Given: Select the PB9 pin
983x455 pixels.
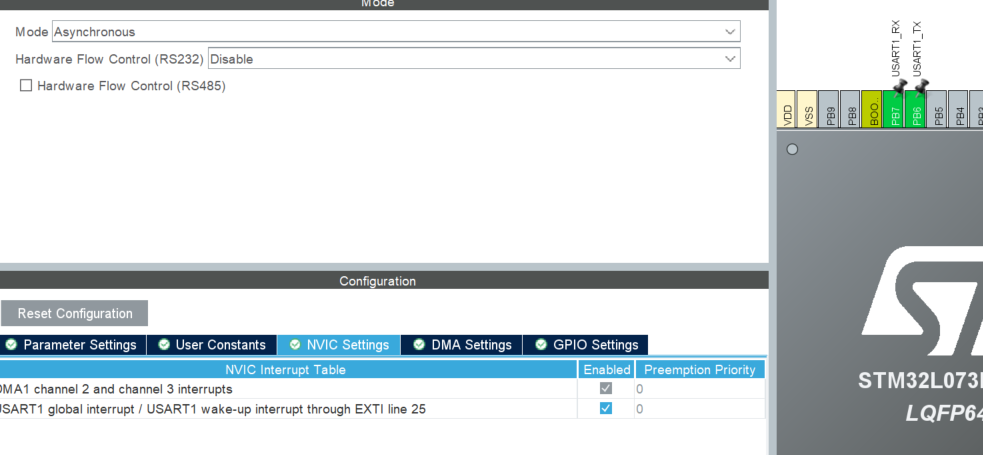Looking at the screenshot, I should 829,109.
